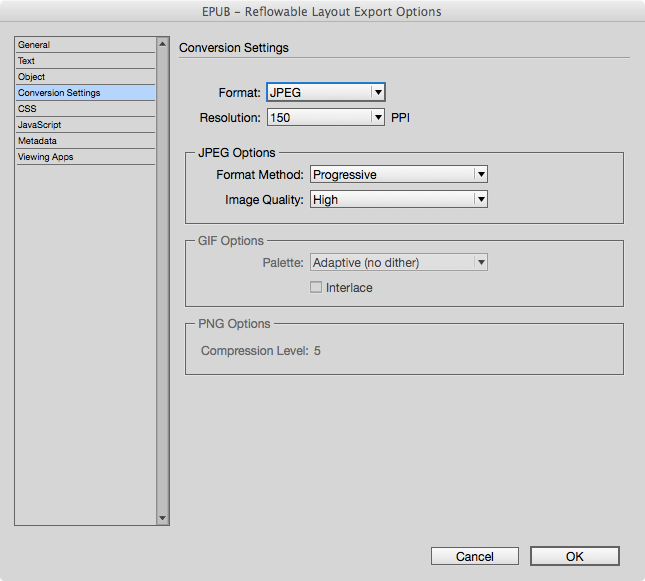Expand the Format Method dropdown
This screenshot has width=645, height=581.
tap(399, 174)
